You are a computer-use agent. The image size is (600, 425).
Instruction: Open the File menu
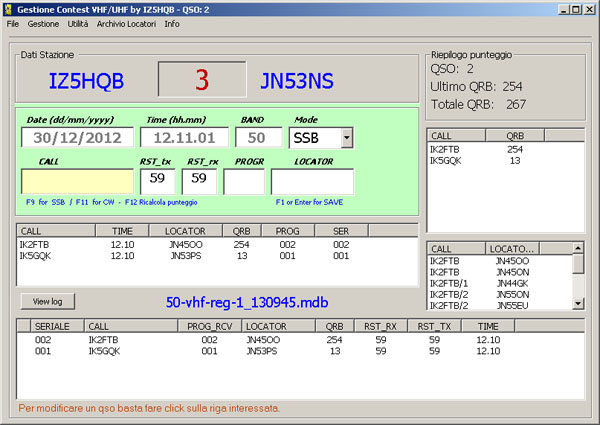click(x=13, y=22)
